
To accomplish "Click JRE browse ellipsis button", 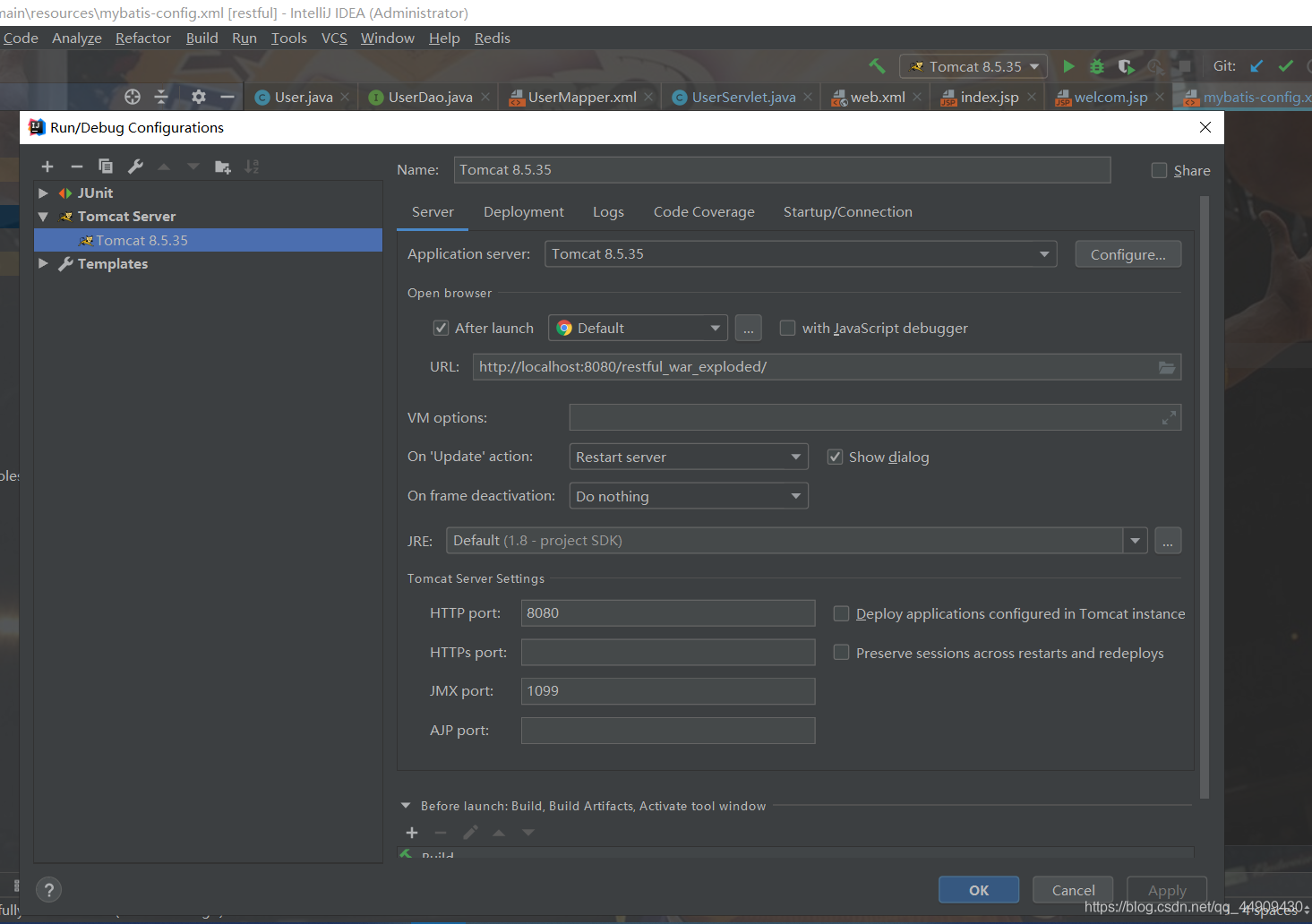I will click(1168, 541).
